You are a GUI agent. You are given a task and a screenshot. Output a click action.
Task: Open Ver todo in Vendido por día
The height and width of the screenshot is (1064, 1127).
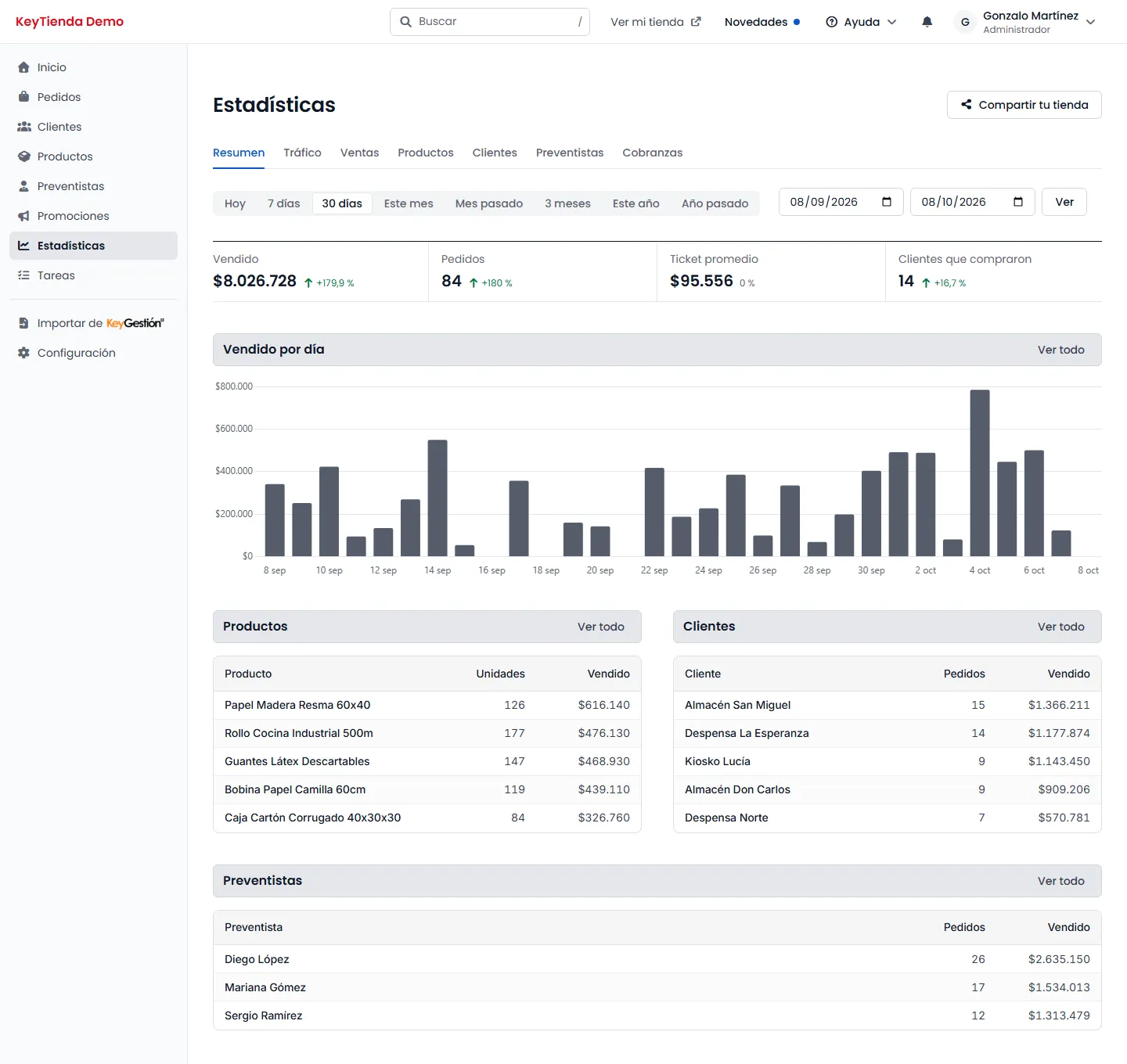[x=1061, y=350]
